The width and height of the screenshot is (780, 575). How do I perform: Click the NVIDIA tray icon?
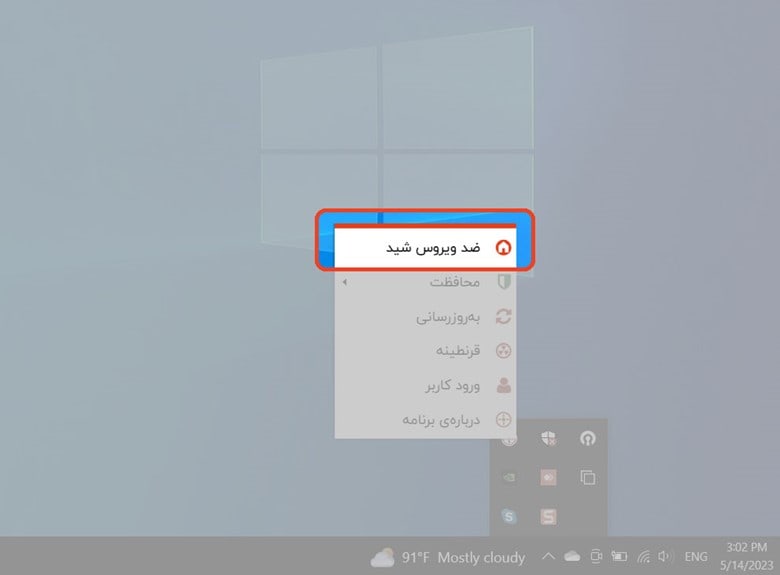[509, 478]
